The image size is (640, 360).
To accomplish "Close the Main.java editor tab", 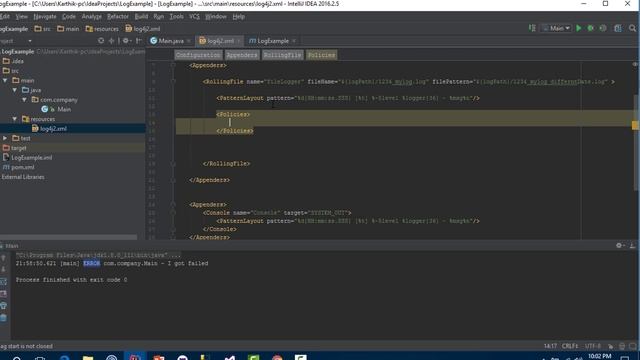I will (188, 41).
